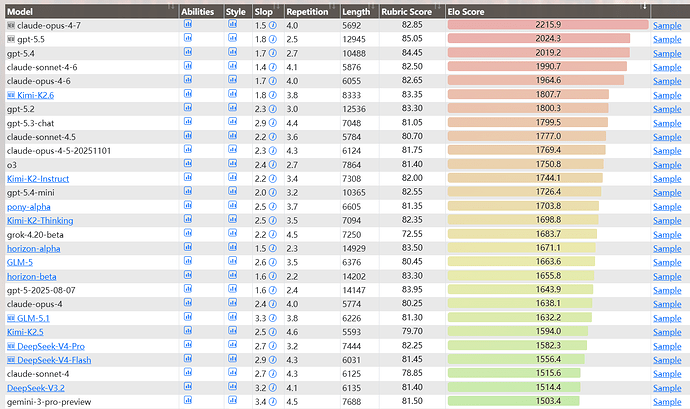The width and height of the screenshot is (690, 409).
Task: Open Style chart icon for GLM-5
Action: [232, 261]
